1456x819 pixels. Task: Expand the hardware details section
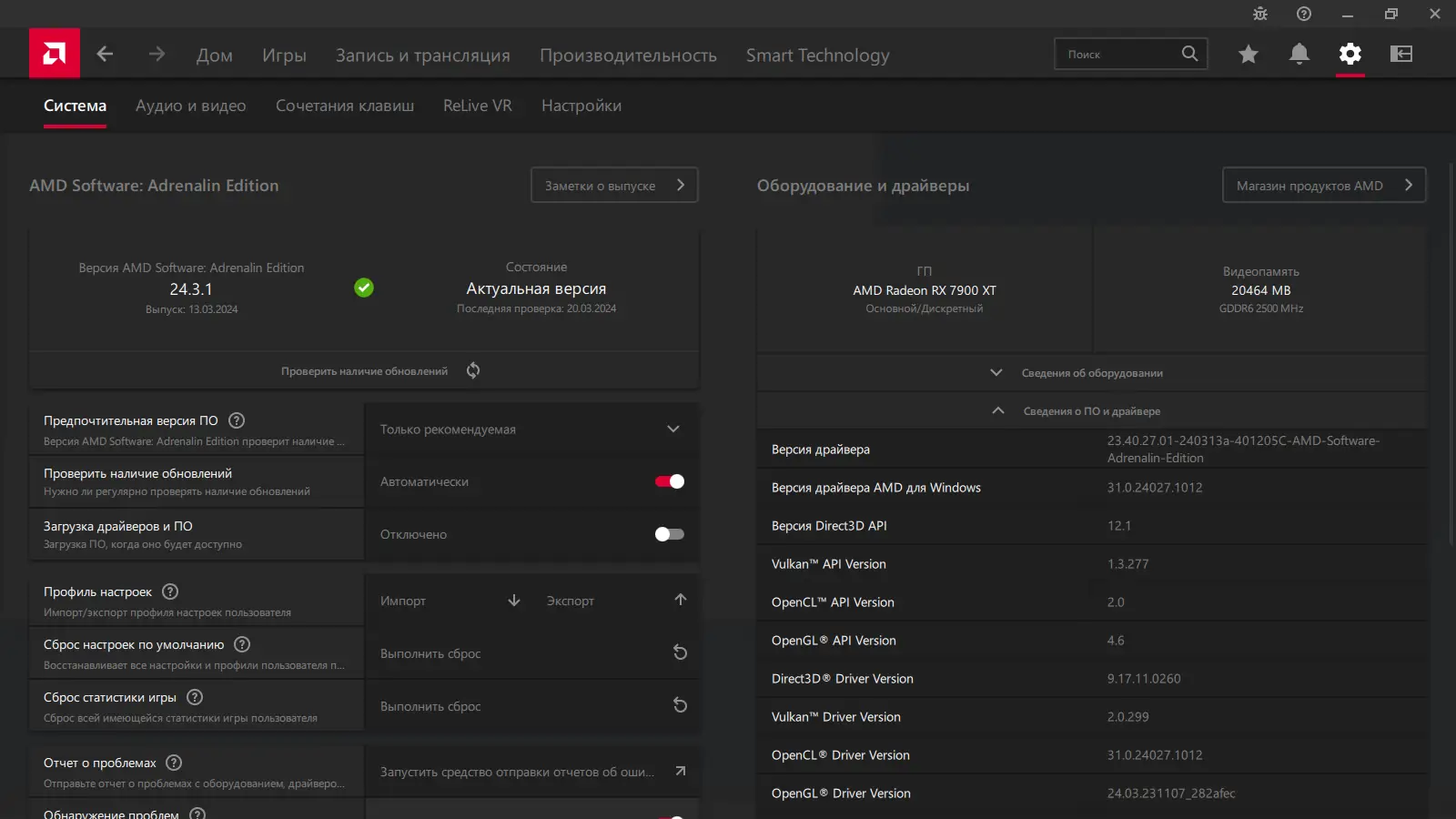coord(1091,373)
